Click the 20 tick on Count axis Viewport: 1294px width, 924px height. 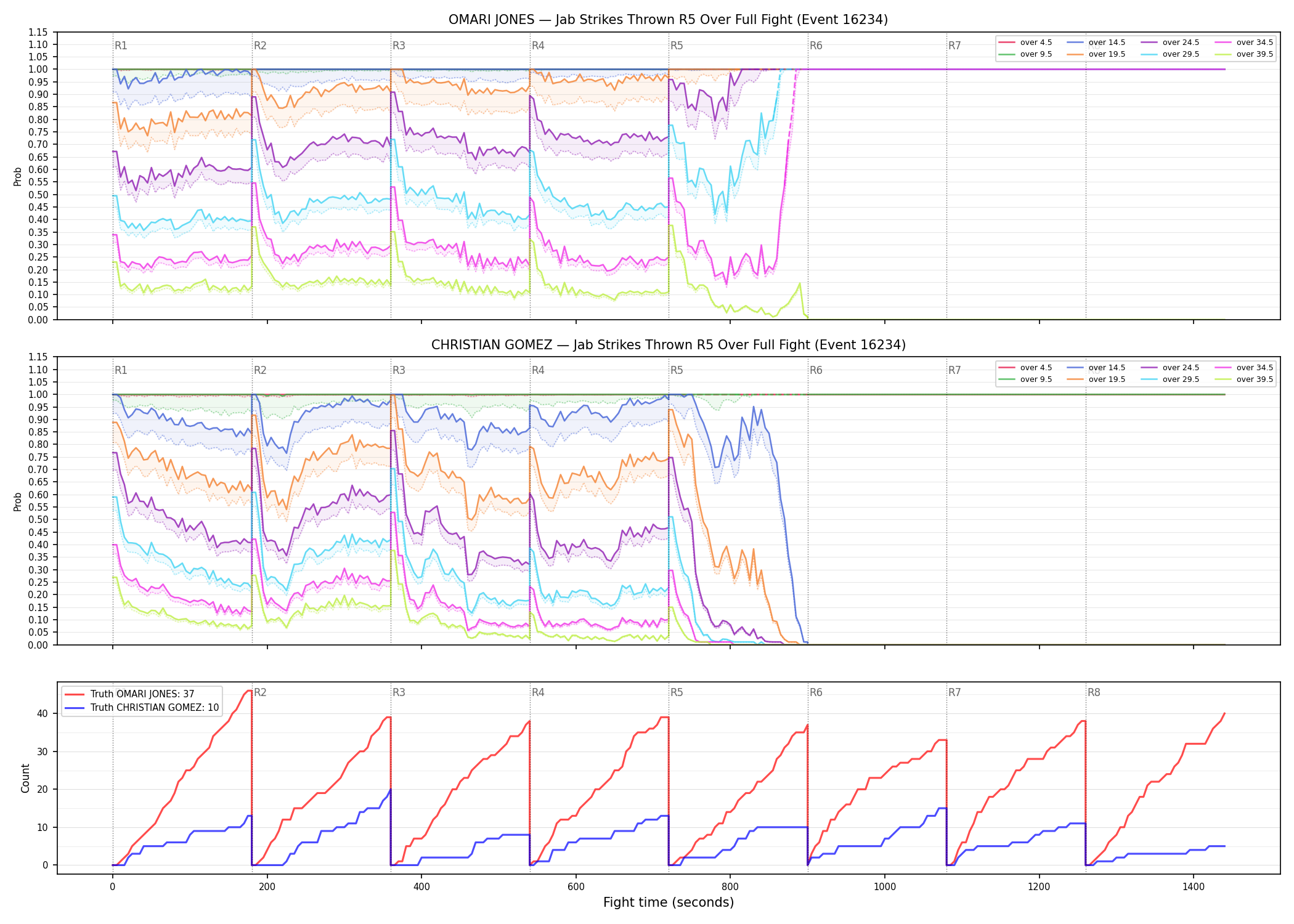tap(42, 789)
